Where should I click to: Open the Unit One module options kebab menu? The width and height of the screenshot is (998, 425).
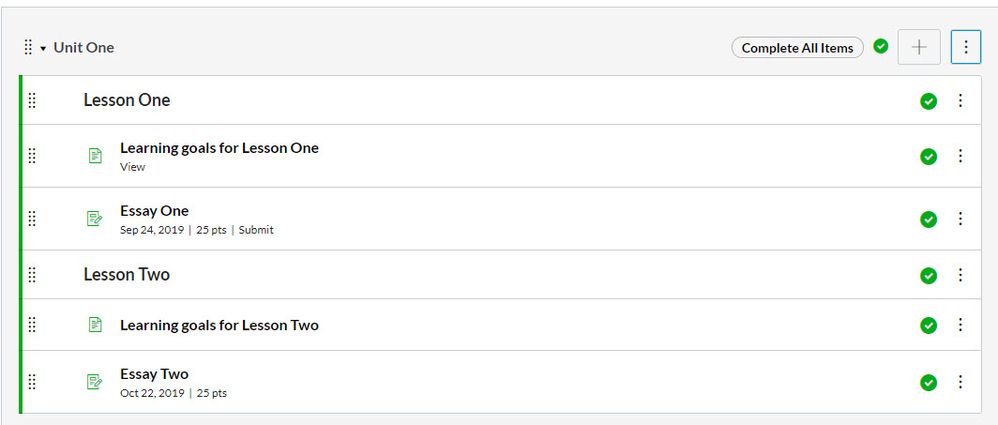click(x=965, y=47)
